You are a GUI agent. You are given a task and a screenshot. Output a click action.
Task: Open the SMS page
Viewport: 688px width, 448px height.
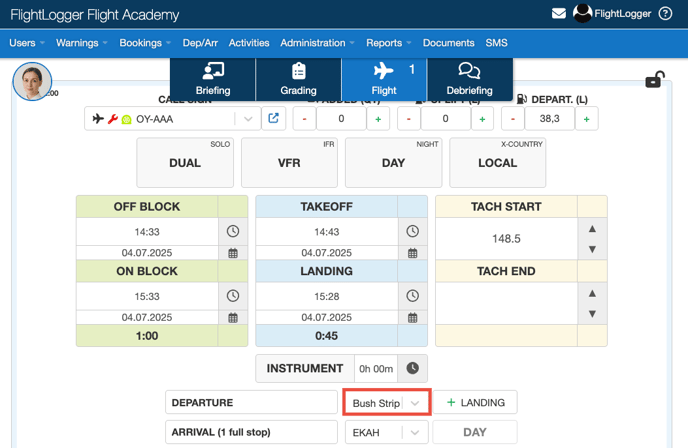496,43
